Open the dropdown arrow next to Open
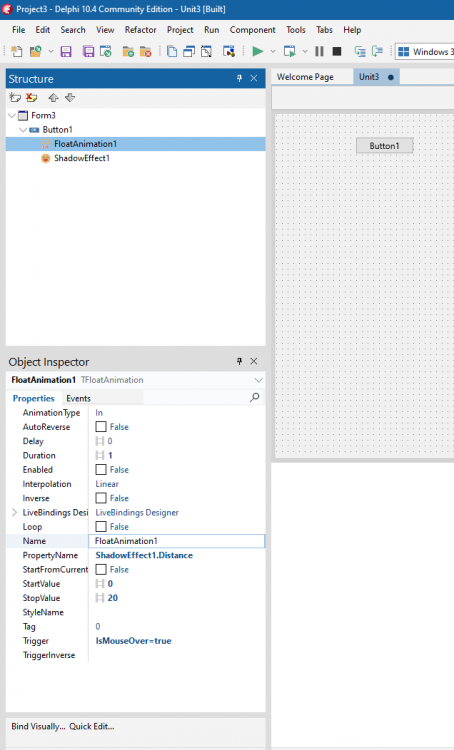The width and height of the screenshot is (454, 750). pos(50,51)
